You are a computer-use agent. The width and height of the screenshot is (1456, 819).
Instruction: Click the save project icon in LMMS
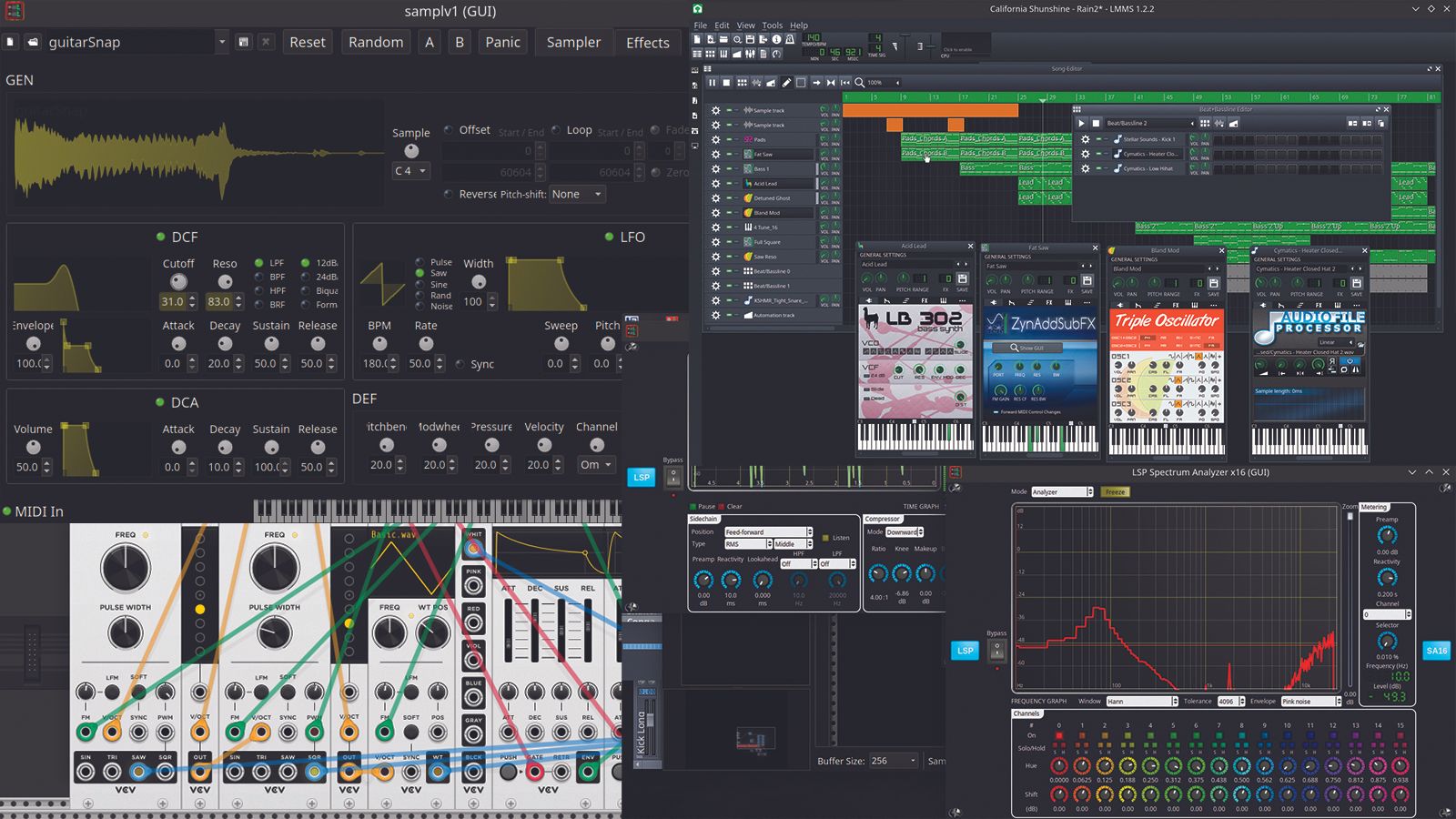click(x=750, y=40)
